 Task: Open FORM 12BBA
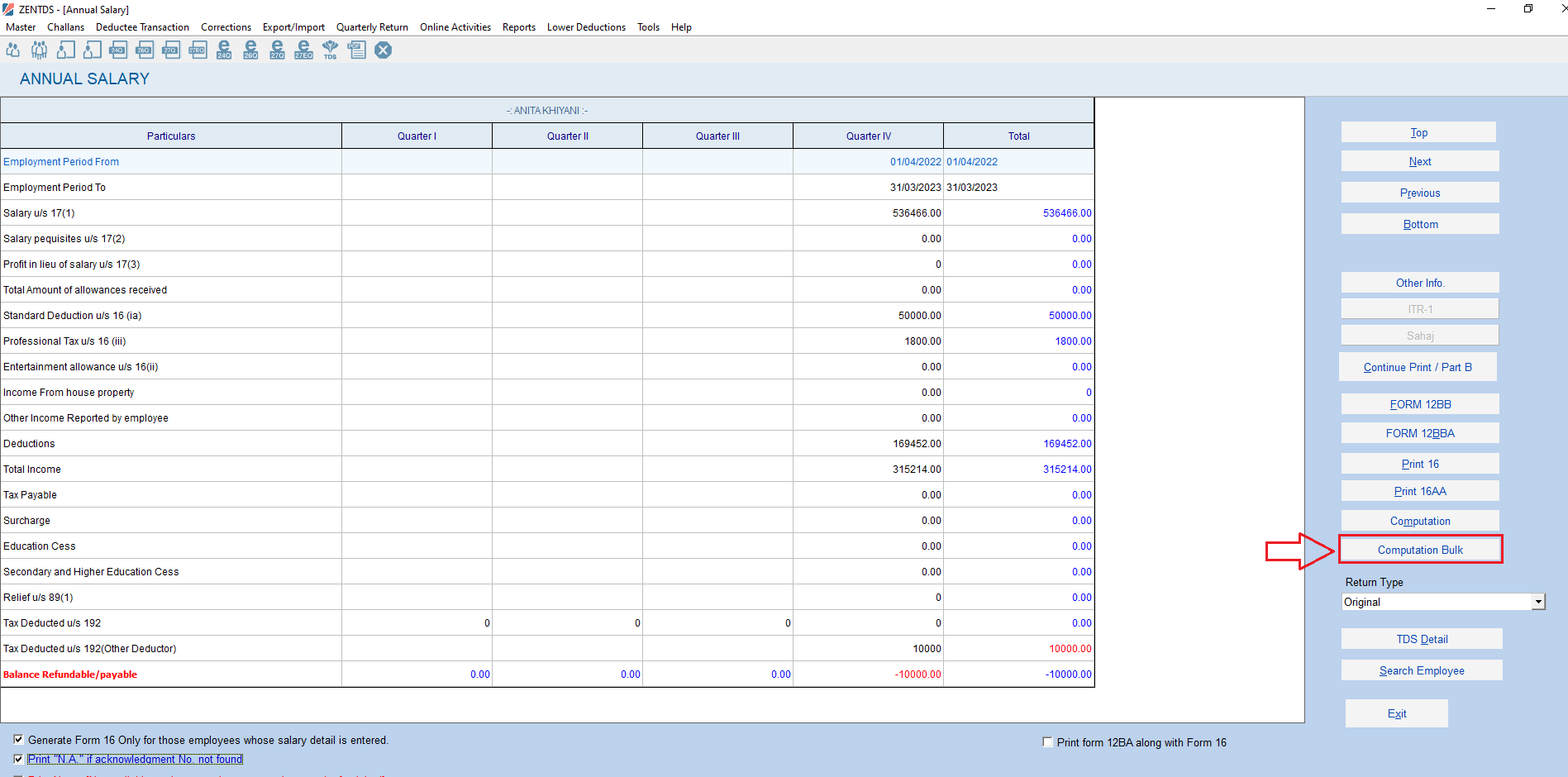(x=1419, y=433)
